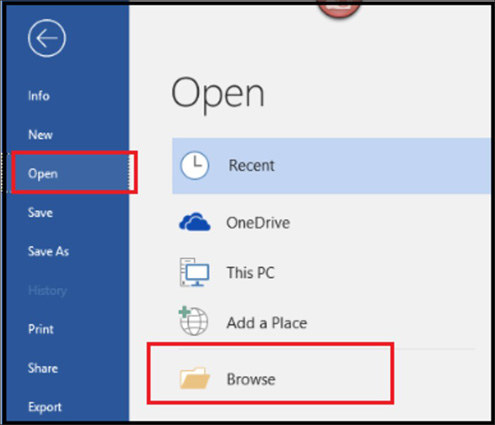Click the blue OneDrive cloud icon
495x425 pixels.
coord(195,222)
